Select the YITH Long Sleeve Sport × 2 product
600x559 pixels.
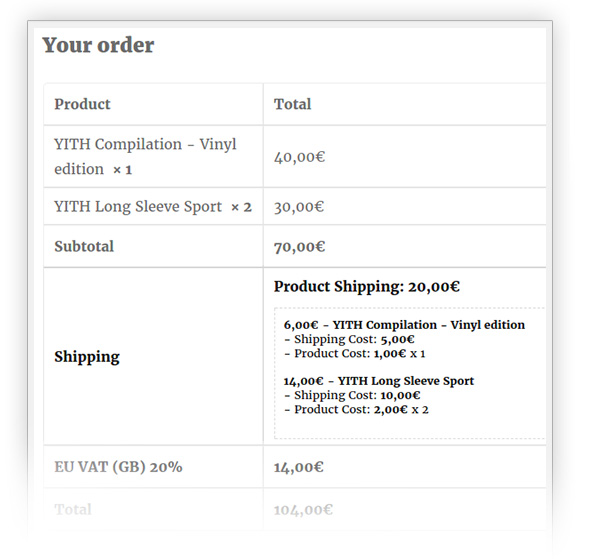(x=152, y=207)
